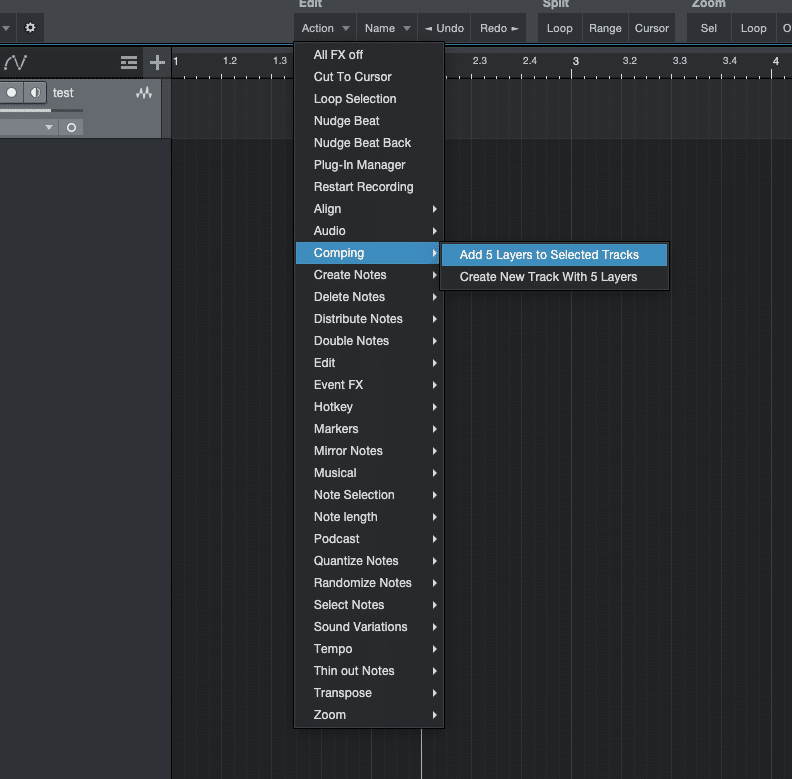Toggle monitor on the test track
Viewport: 792px width, 779px height.
35,93
